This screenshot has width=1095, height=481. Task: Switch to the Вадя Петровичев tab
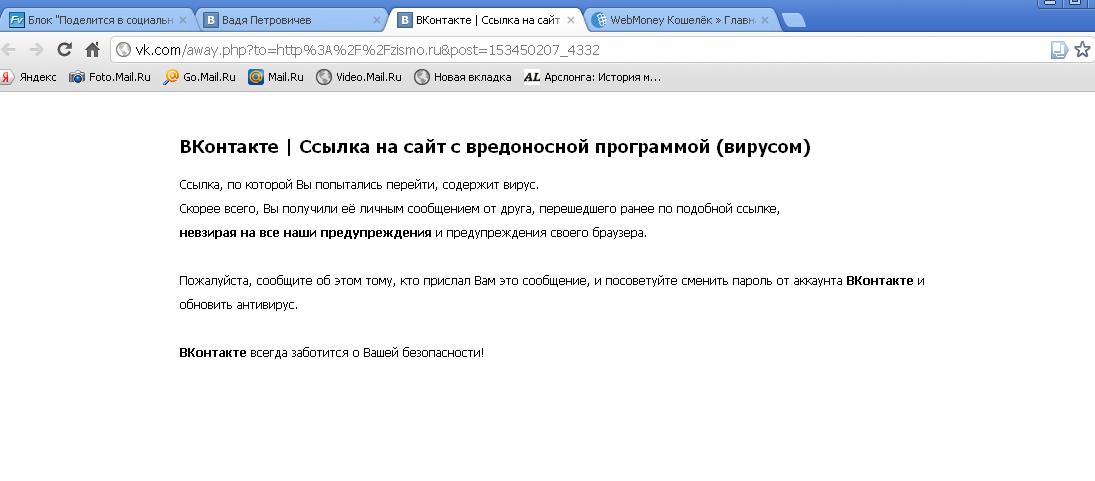(x=291, y=20)
